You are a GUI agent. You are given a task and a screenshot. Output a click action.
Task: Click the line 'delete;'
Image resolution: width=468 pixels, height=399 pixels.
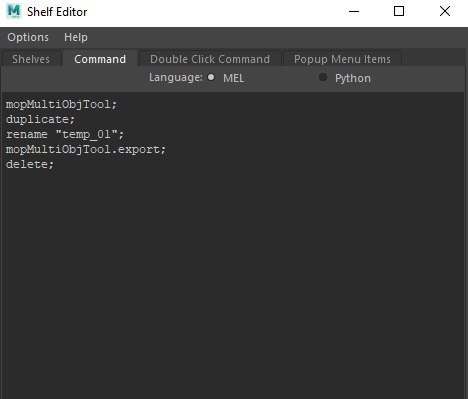[x=30, y=164]
